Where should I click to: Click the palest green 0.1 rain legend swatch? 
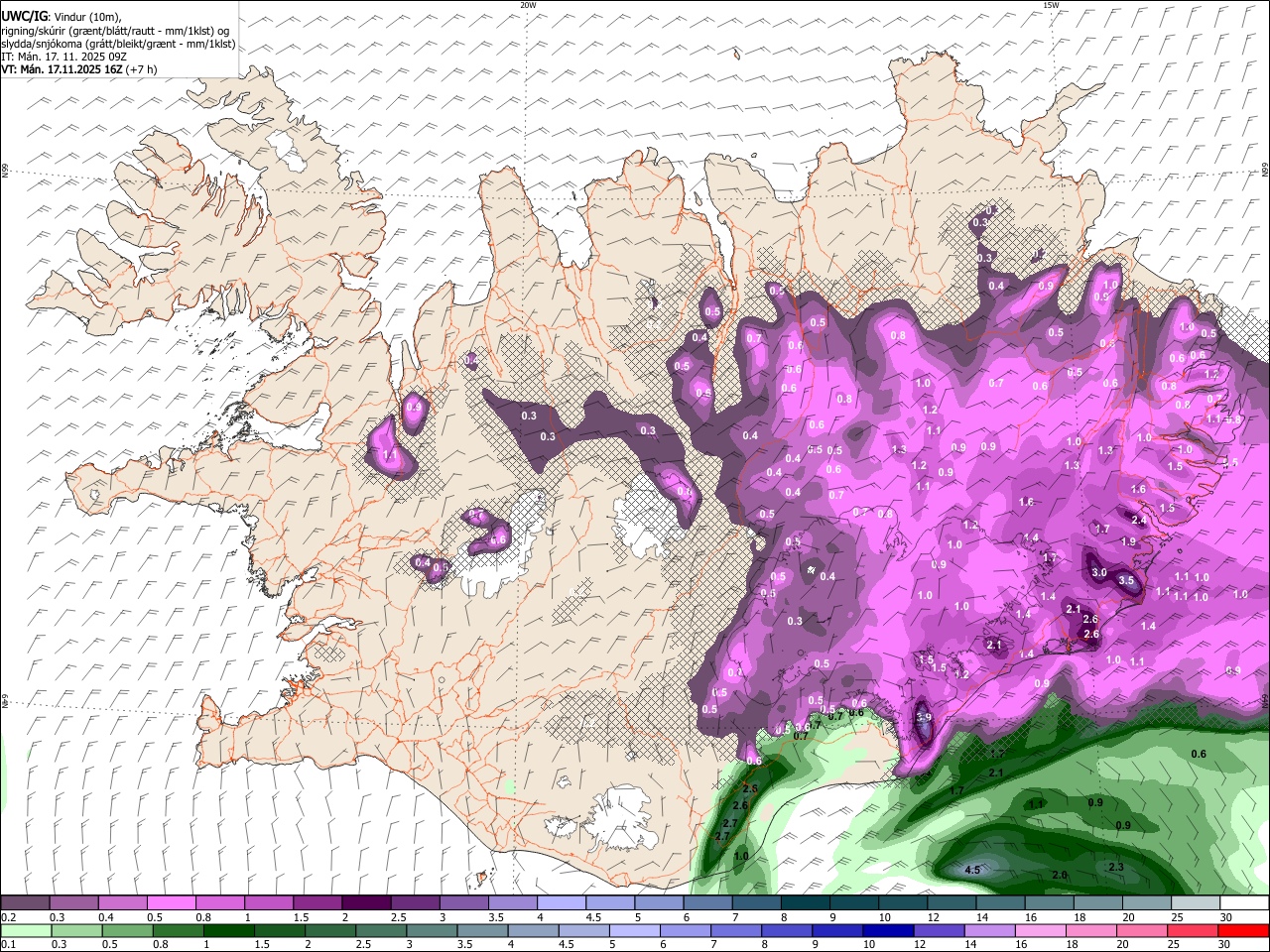pyautogui.click(x=26, y=930)
